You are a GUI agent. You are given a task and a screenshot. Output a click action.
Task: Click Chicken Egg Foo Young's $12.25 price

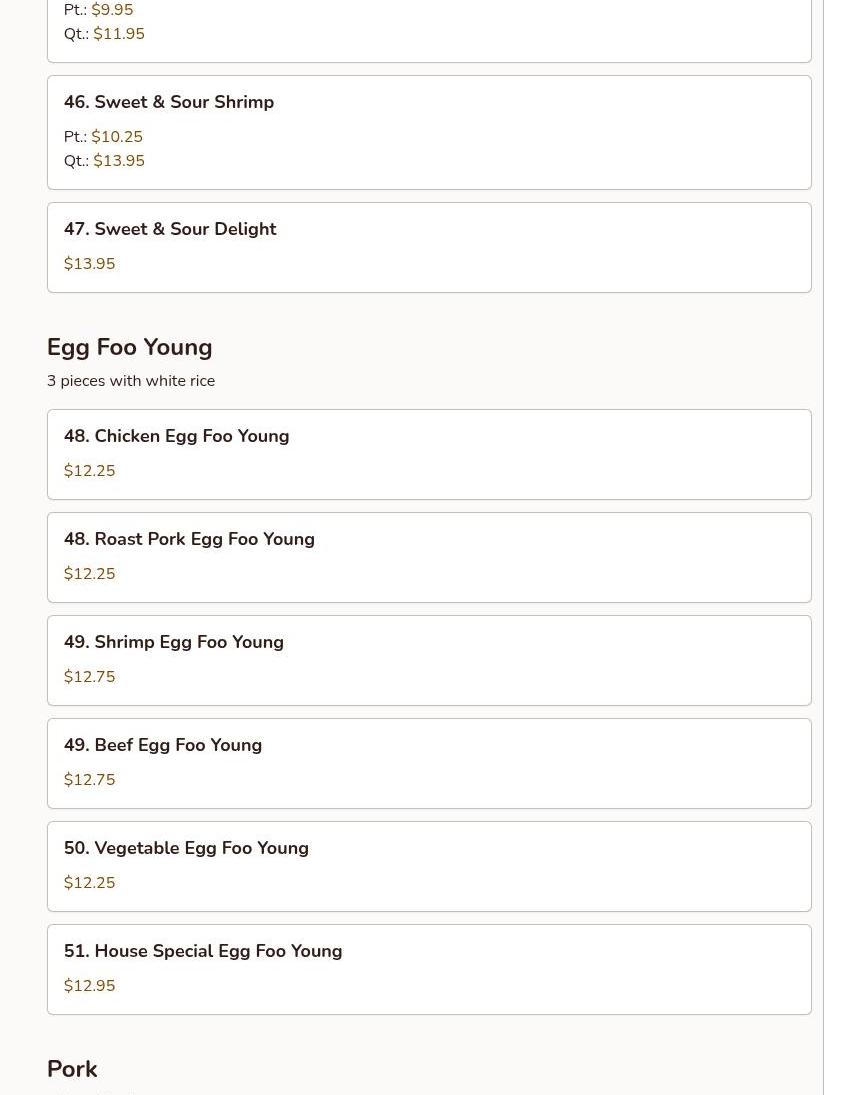(89, 471)
